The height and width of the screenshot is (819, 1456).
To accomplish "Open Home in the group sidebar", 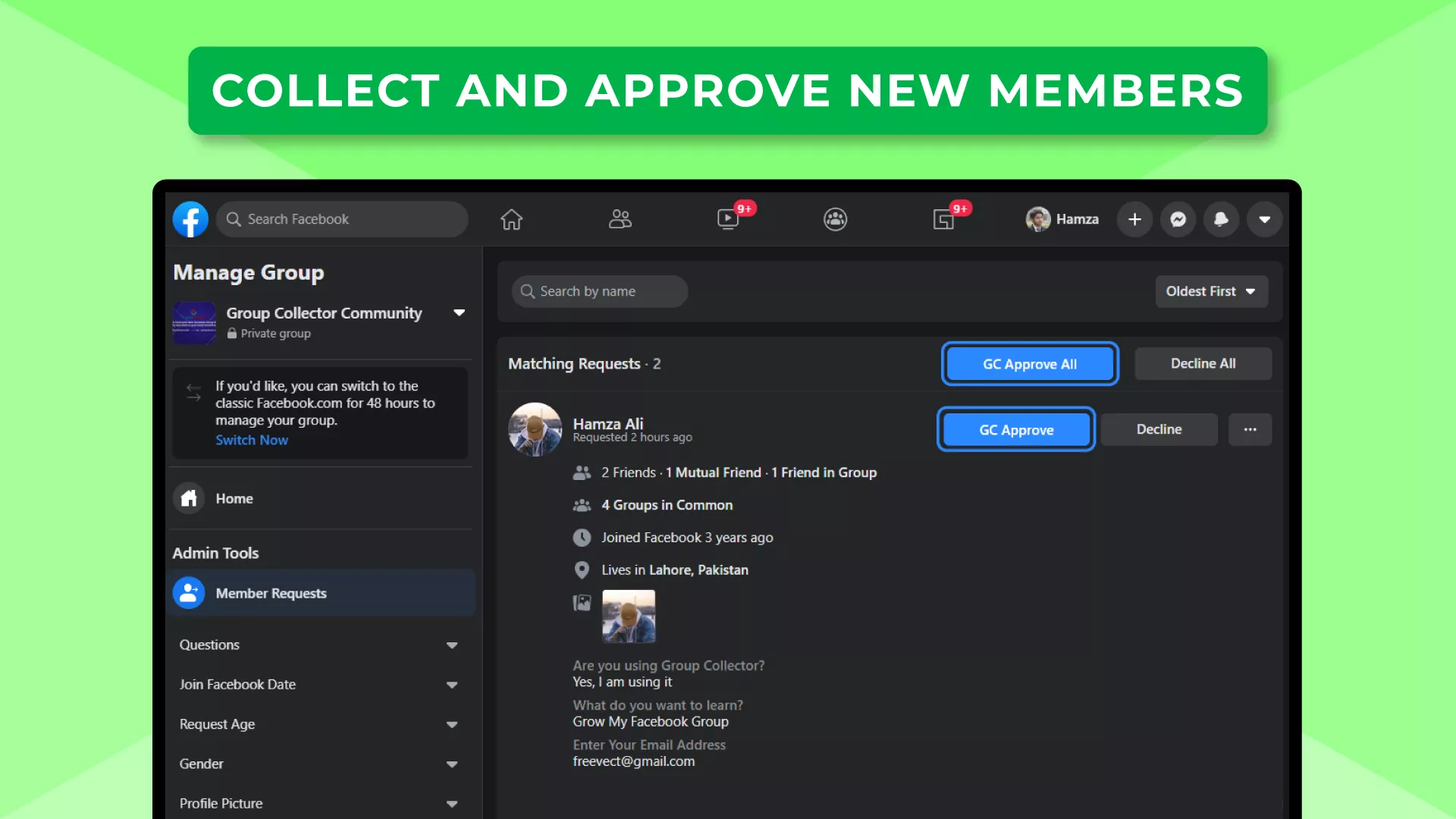I will pos(234,498).
